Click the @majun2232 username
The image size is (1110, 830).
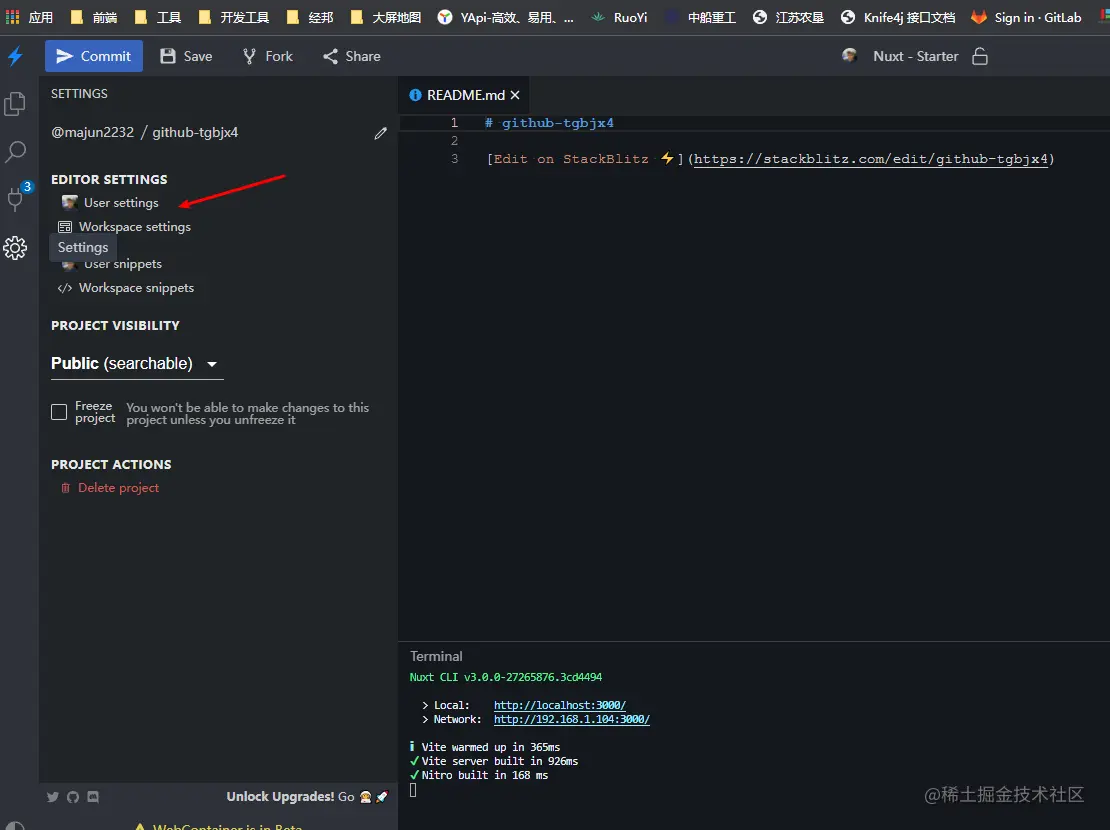tap(92, 132)
